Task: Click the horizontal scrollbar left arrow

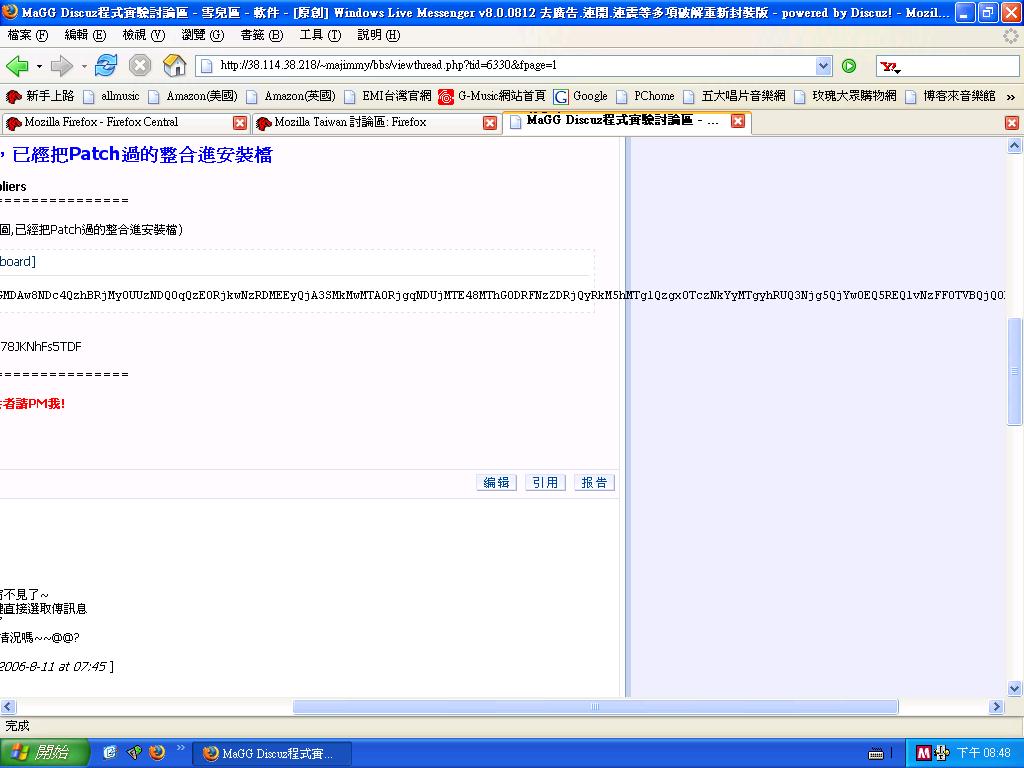Action: (x=8, y=707)
